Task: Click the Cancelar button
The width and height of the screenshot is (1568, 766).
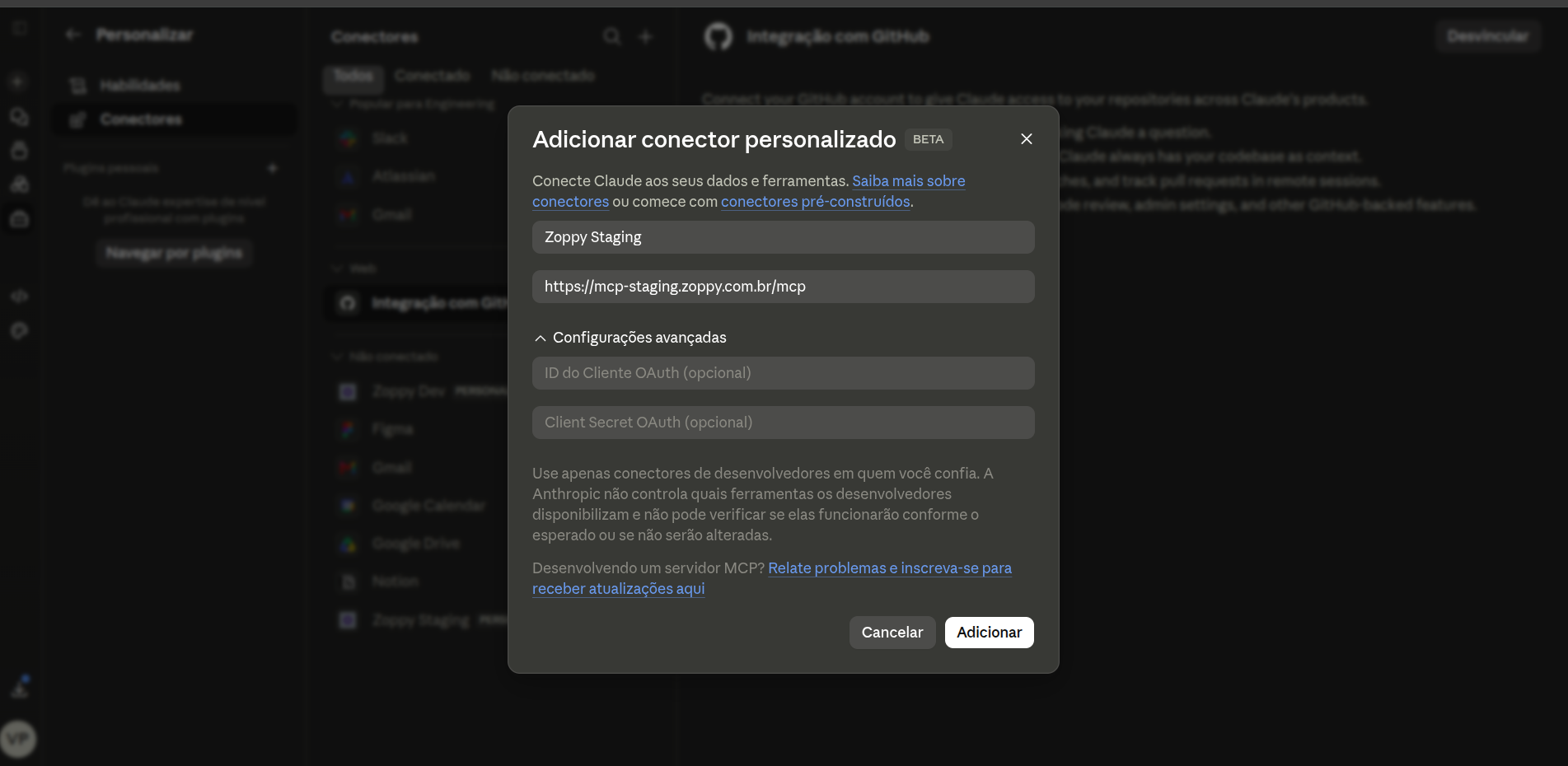Action: [892, 633]
